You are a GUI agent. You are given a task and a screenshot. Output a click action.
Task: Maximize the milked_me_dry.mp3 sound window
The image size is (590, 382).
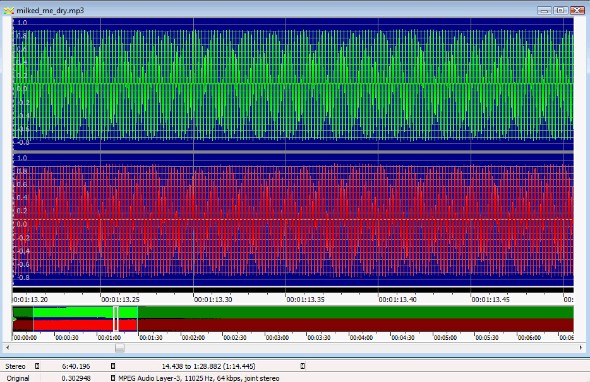tap(560, 11)
